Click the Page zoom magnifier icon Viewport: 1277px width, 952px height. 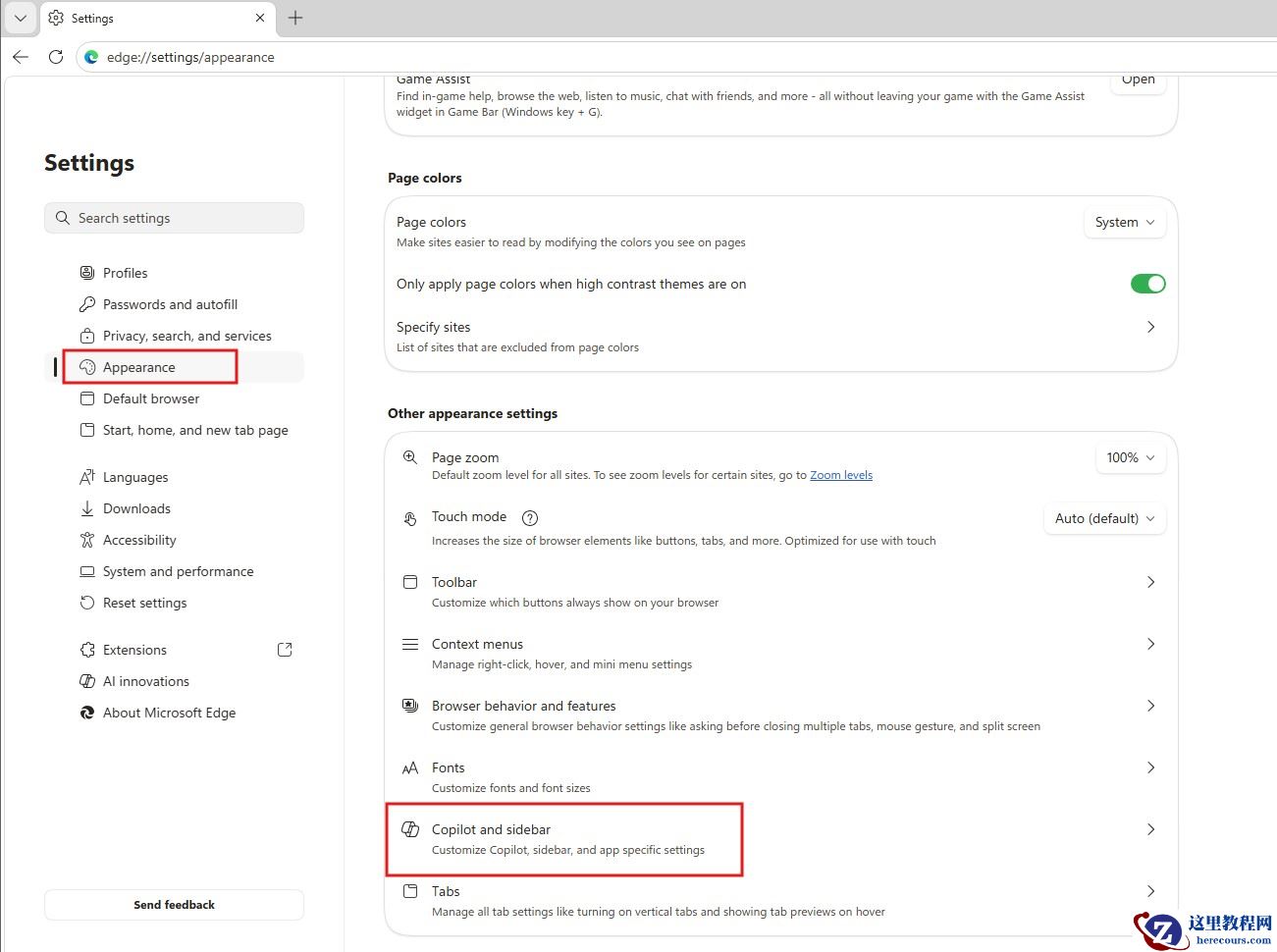[410, 457]
